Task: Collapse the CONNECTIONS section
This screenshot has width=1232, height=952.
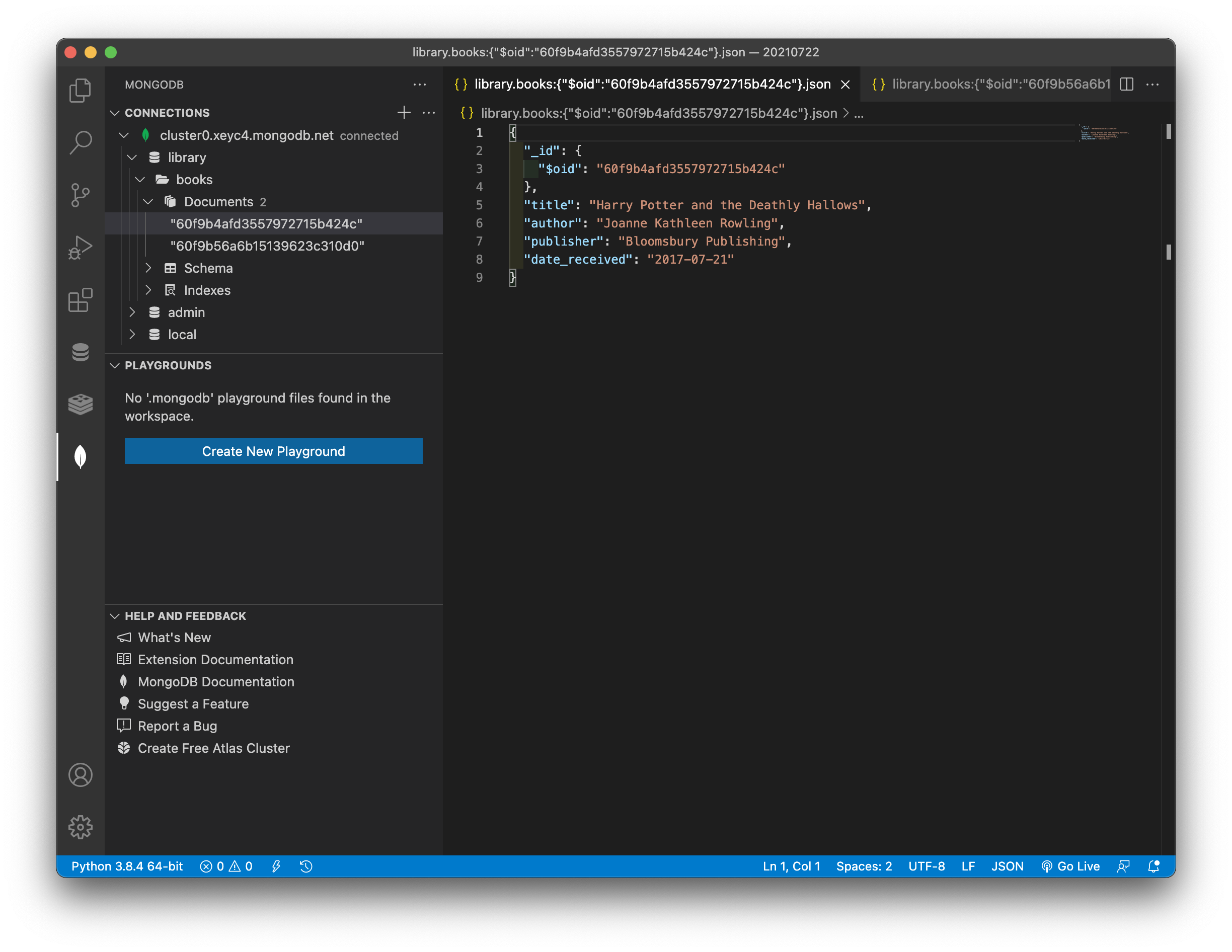Action: coord(115,113)
